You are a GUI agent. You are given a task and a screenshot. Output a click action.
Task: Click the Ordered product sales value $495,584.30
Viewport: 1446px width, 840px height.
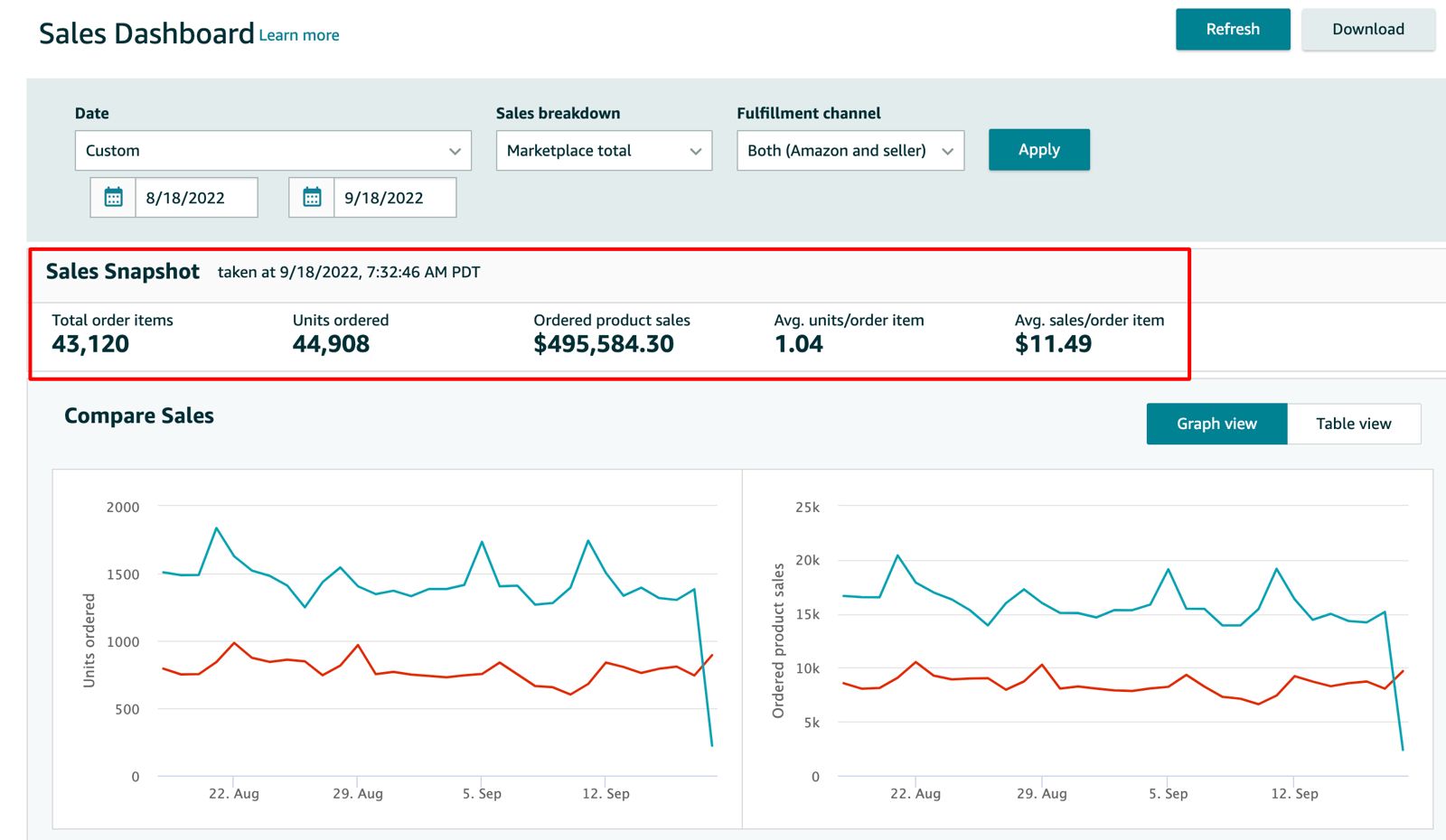click(604, 344)
